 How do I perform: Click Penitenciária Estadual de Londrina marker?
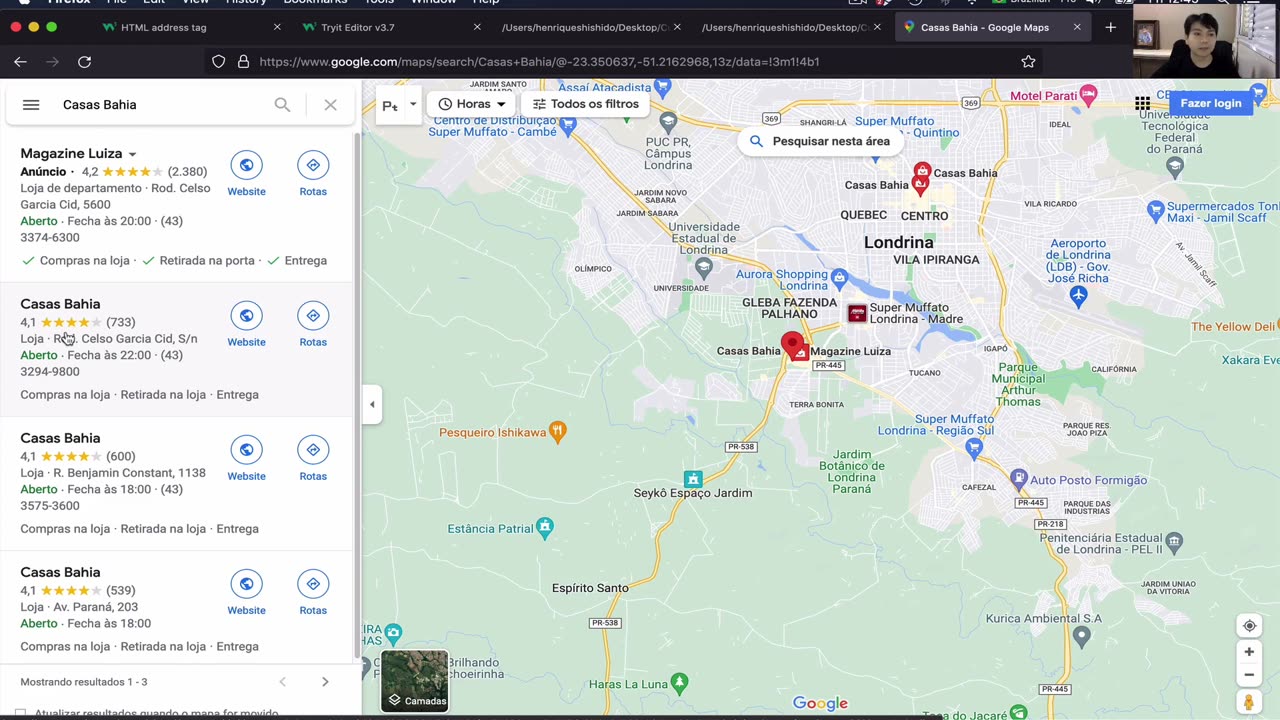pyautogui.click(x=1174, y=541)
